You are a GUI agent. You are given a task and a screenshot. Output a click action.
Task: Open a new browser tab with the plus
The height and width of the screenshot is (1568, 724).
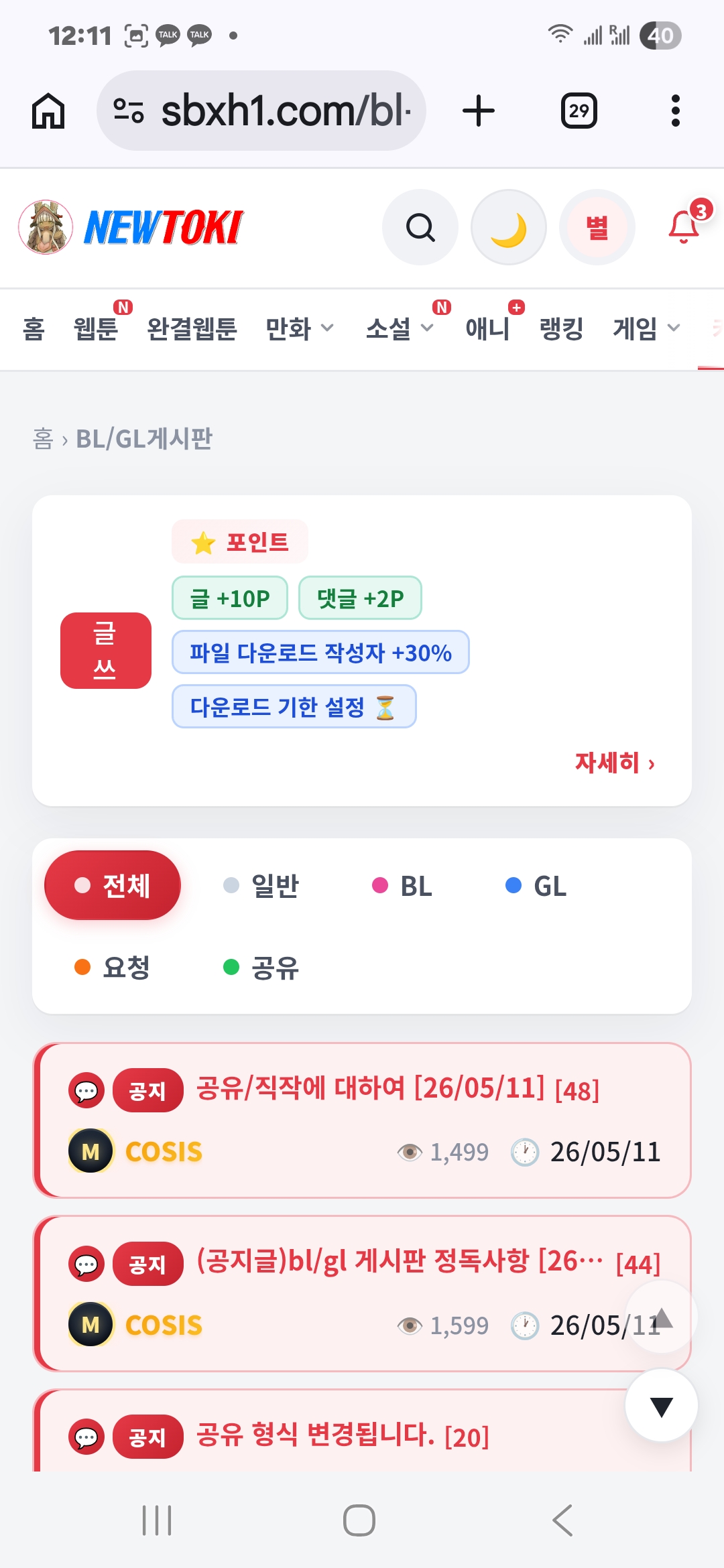479,111
